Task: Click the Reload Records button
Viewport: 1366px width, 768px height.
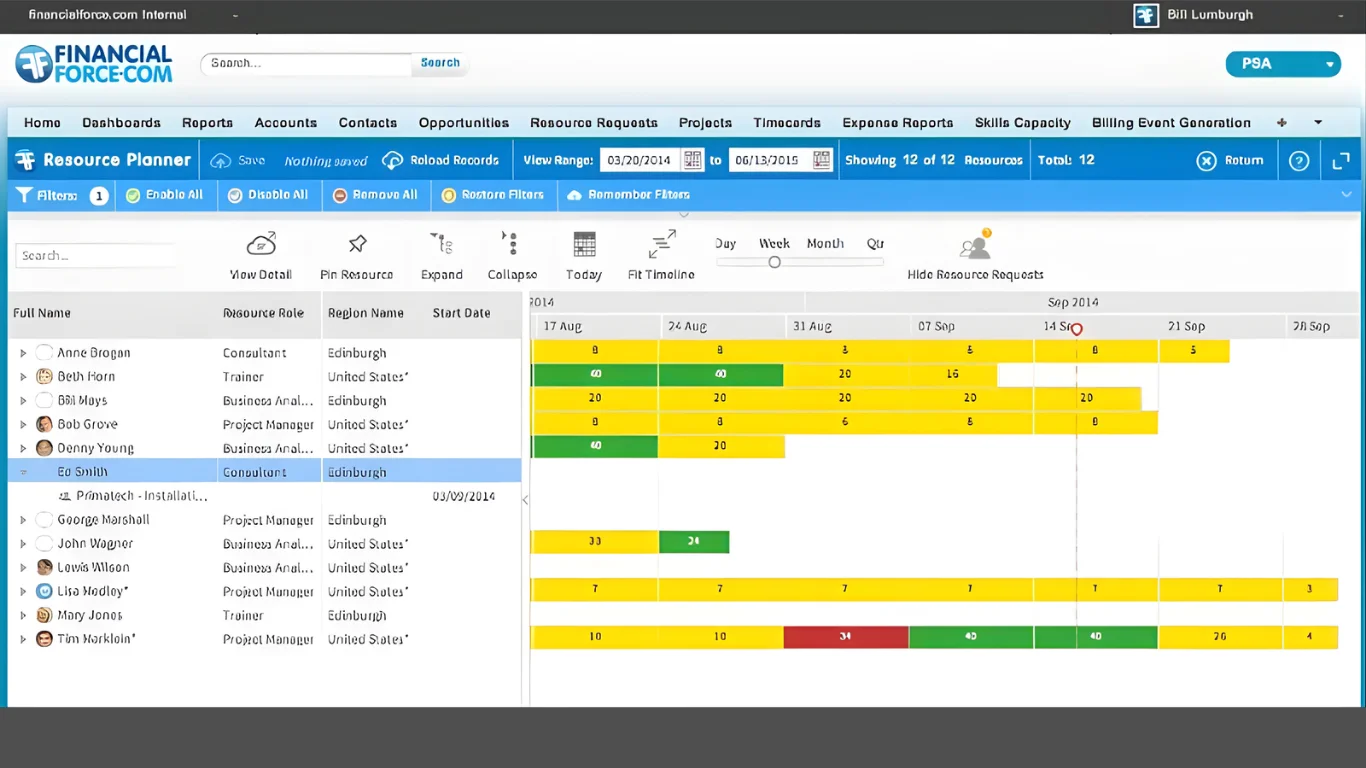Action: click(x=441, y=160)
